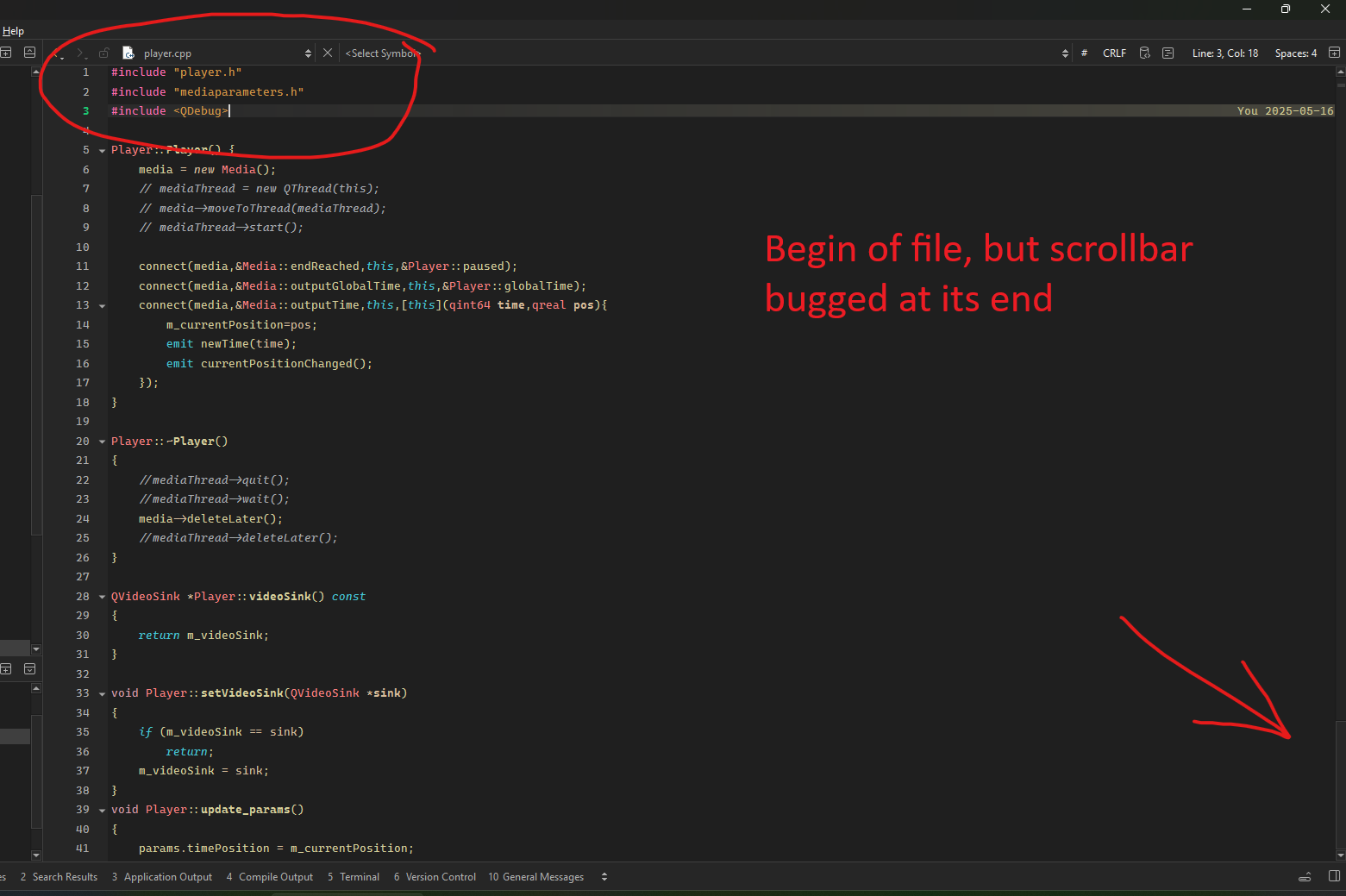Click 'm_videoSink = sink;' line

(203, 771)
